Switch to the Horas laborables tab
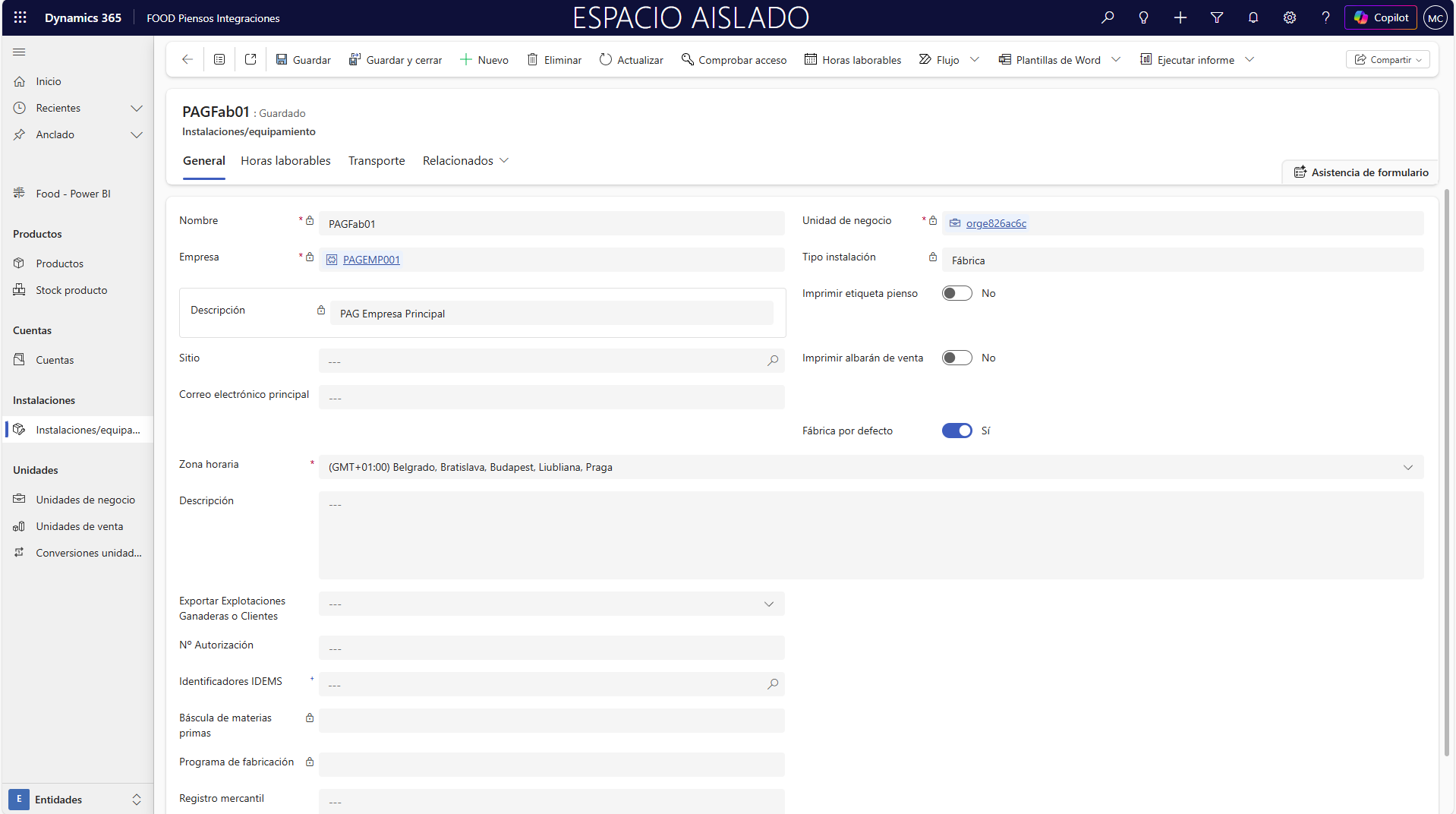1456x814 pixels. pyautogui.click(x=285, y=161)
